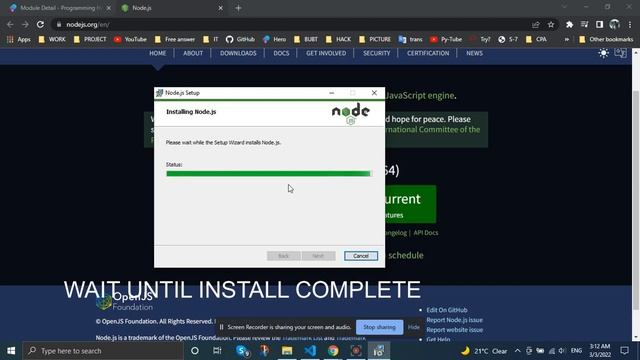Click the browser forward arrow
The width and height of the screenshot is (640, 360).
25,24
